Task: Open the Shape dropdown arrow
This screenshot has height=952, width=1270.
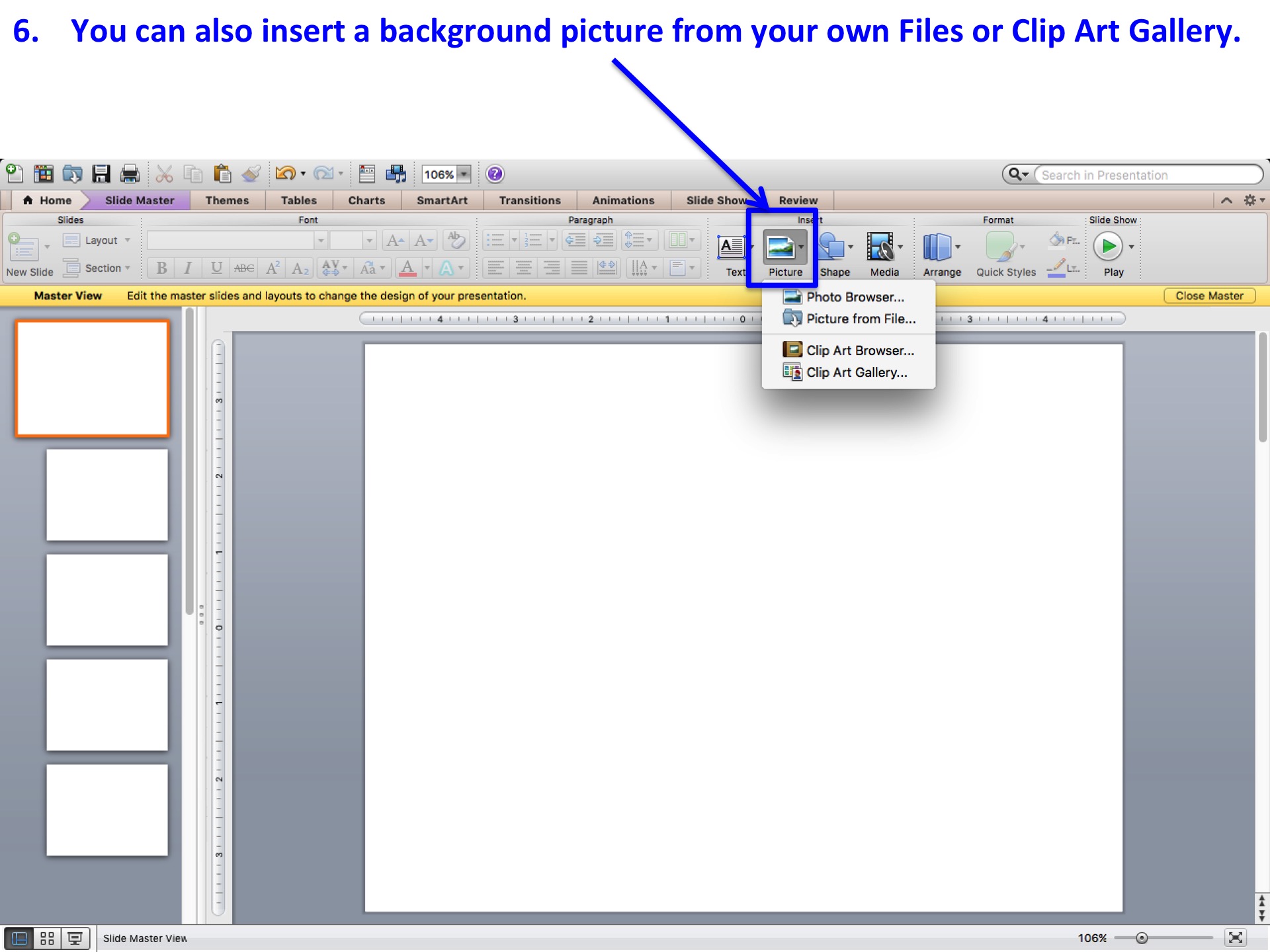Action: coord(851,247)
